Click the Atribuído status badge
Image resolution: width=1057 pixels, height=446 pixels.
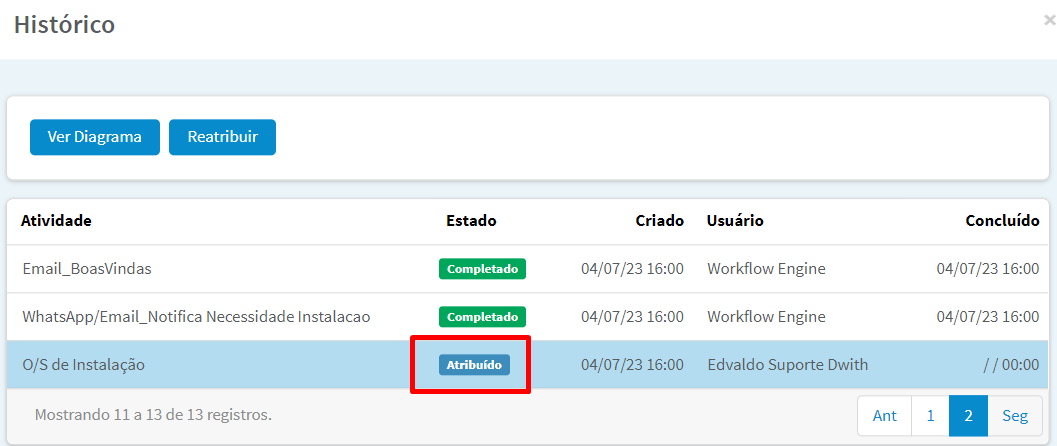pyautogui.click(x=475, y=364)
